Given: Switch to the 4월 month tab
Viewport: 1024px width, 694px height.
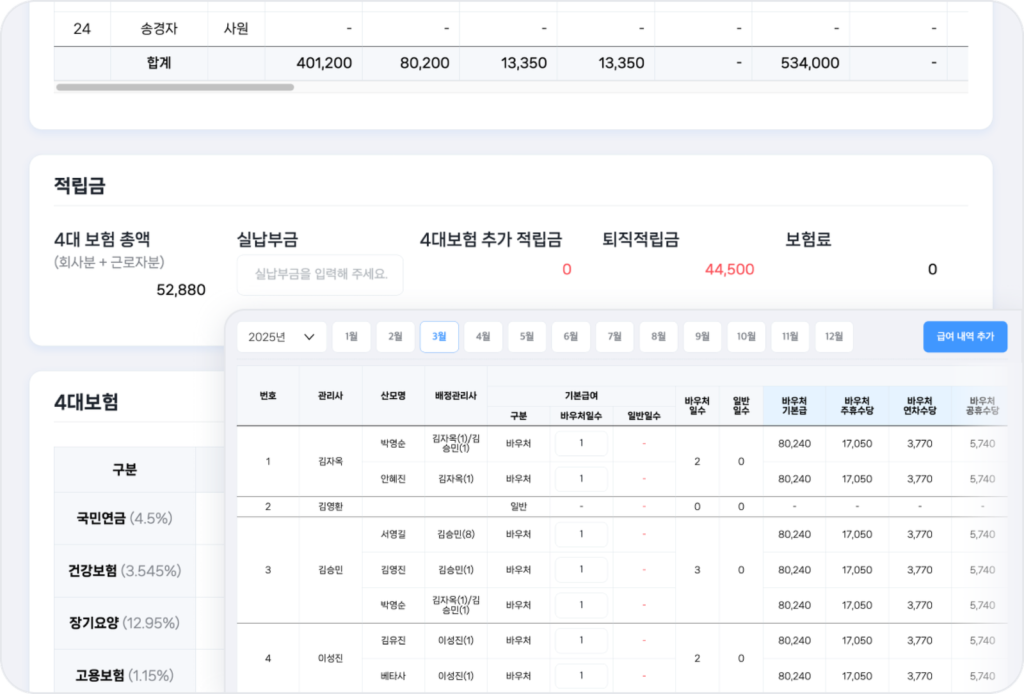Looking at the screenshot, I should pyautogui.click(x=483, y=337).
